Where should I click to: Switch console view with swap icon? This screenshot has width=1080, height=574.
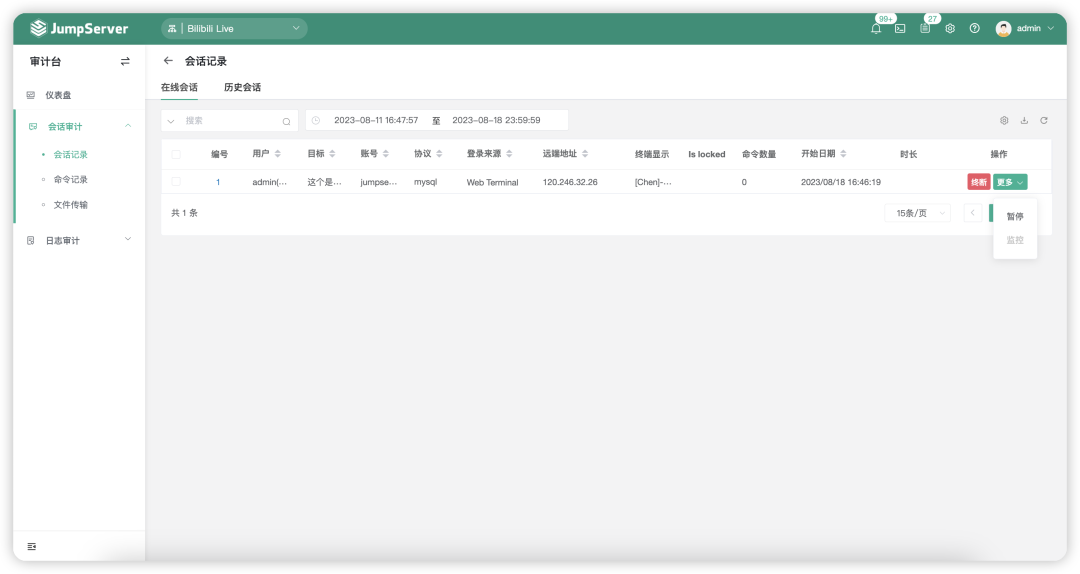point(125,61)
